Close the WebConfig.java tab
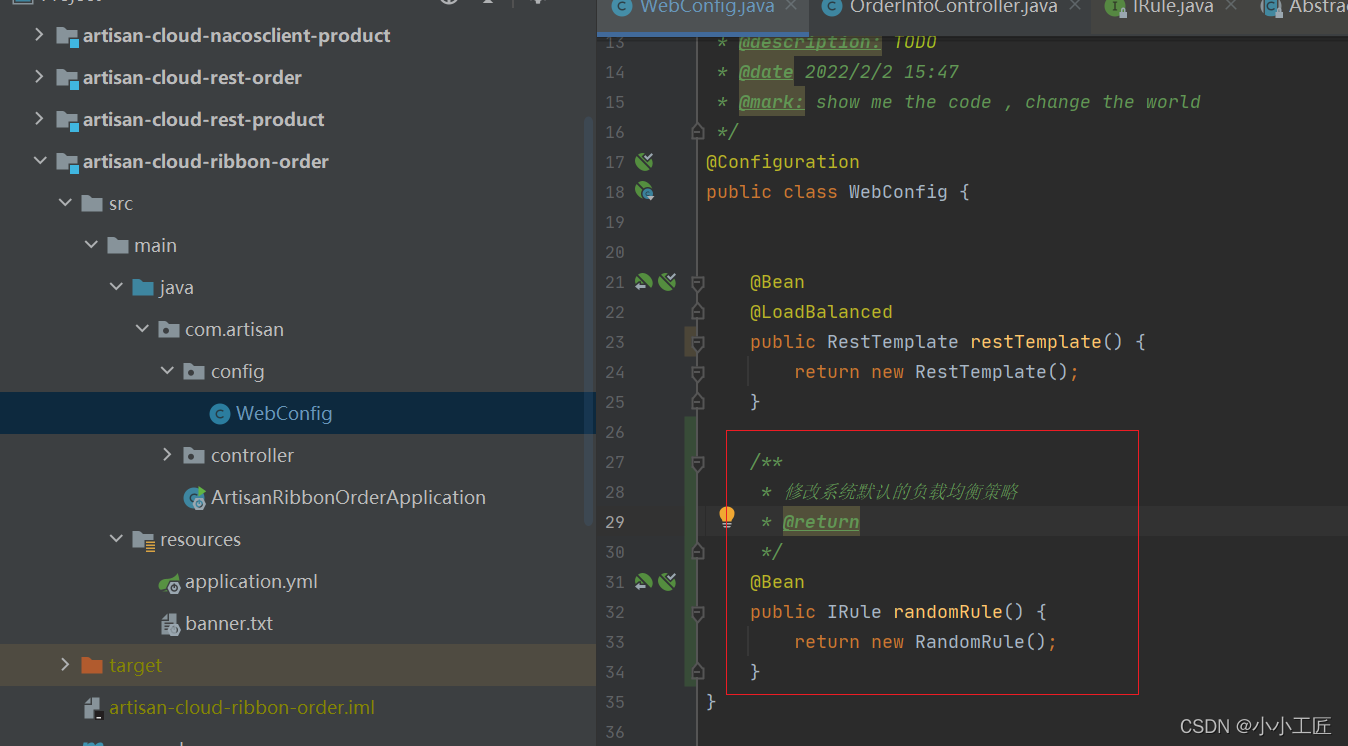Screen dimensions: 1348x746 [791, 6]
